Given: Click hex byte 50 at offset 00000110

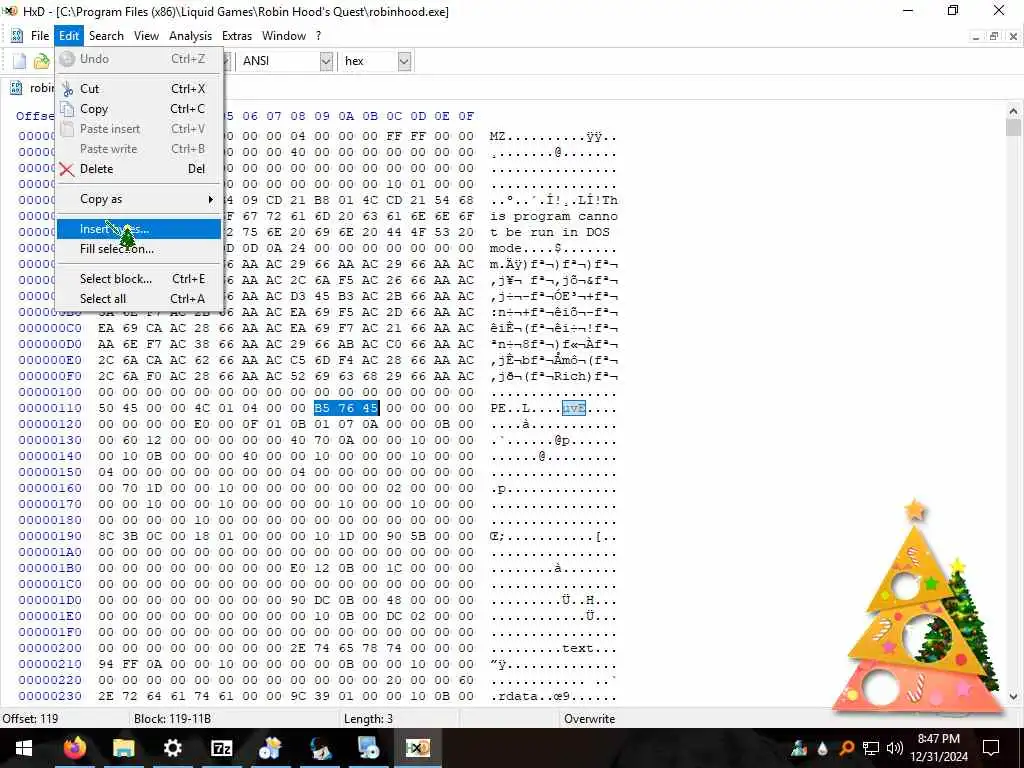Looking at the screenshot, I should click(x=106, y=408).
